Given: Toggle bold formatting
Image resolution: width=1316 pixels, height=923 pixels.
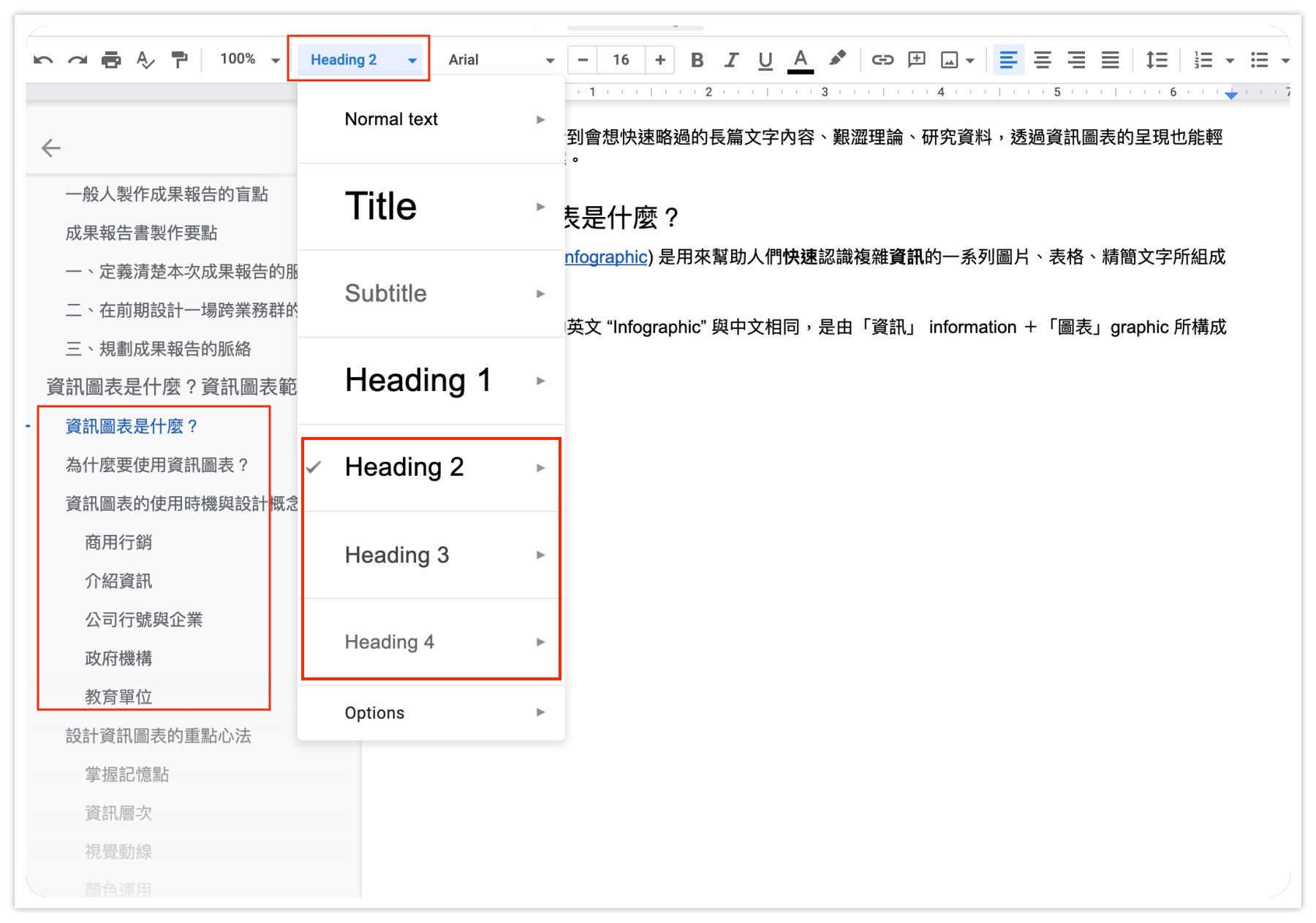Looking at the screenshot, I should point(697,60).
